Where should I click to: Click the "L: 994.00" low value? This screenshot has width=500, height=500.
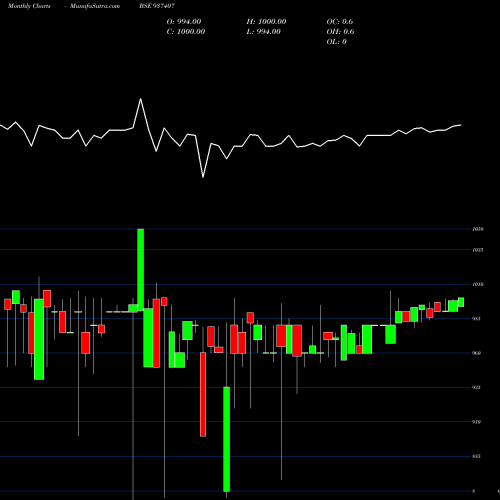tap(263, 32)
